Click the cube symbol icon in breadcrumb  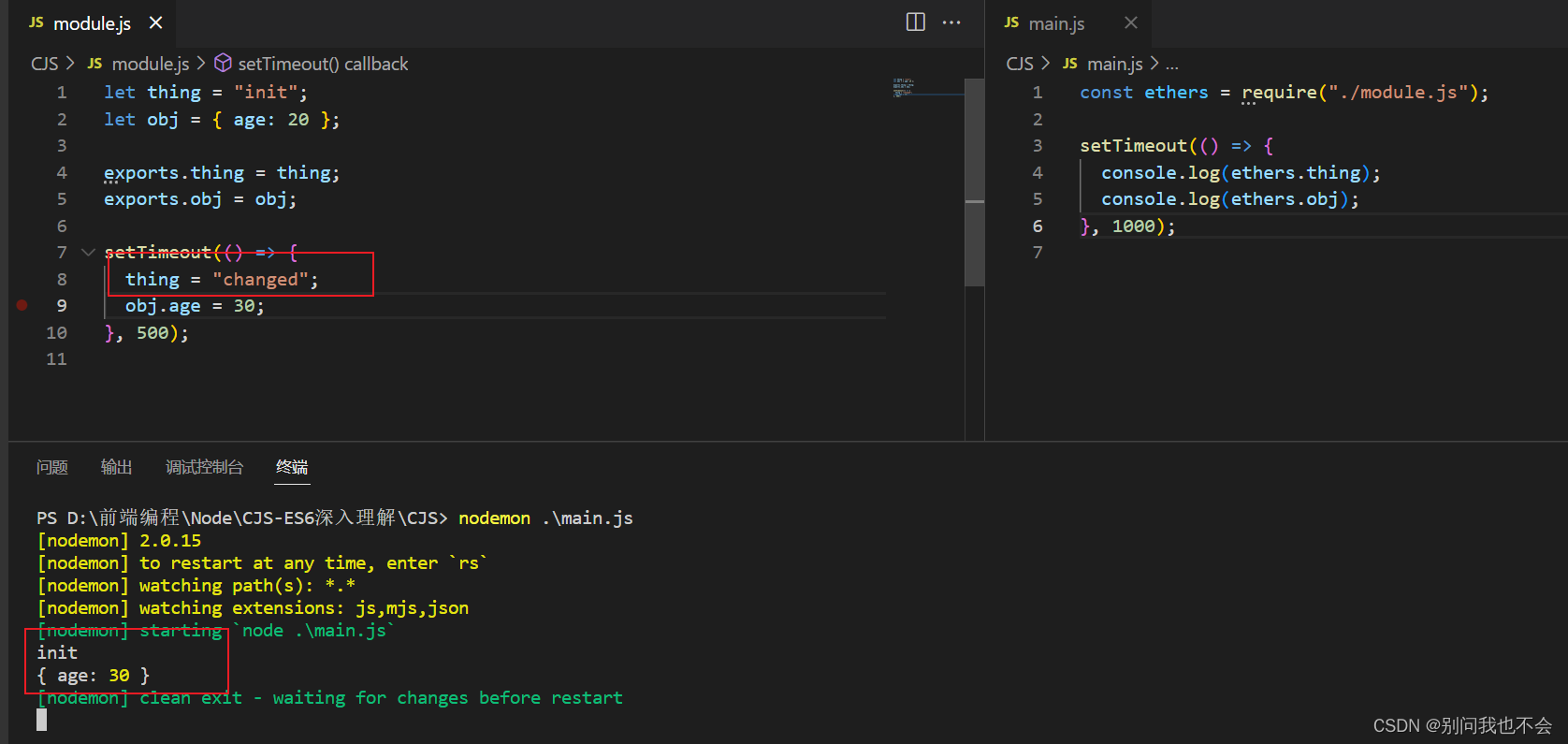pos(223,63)
